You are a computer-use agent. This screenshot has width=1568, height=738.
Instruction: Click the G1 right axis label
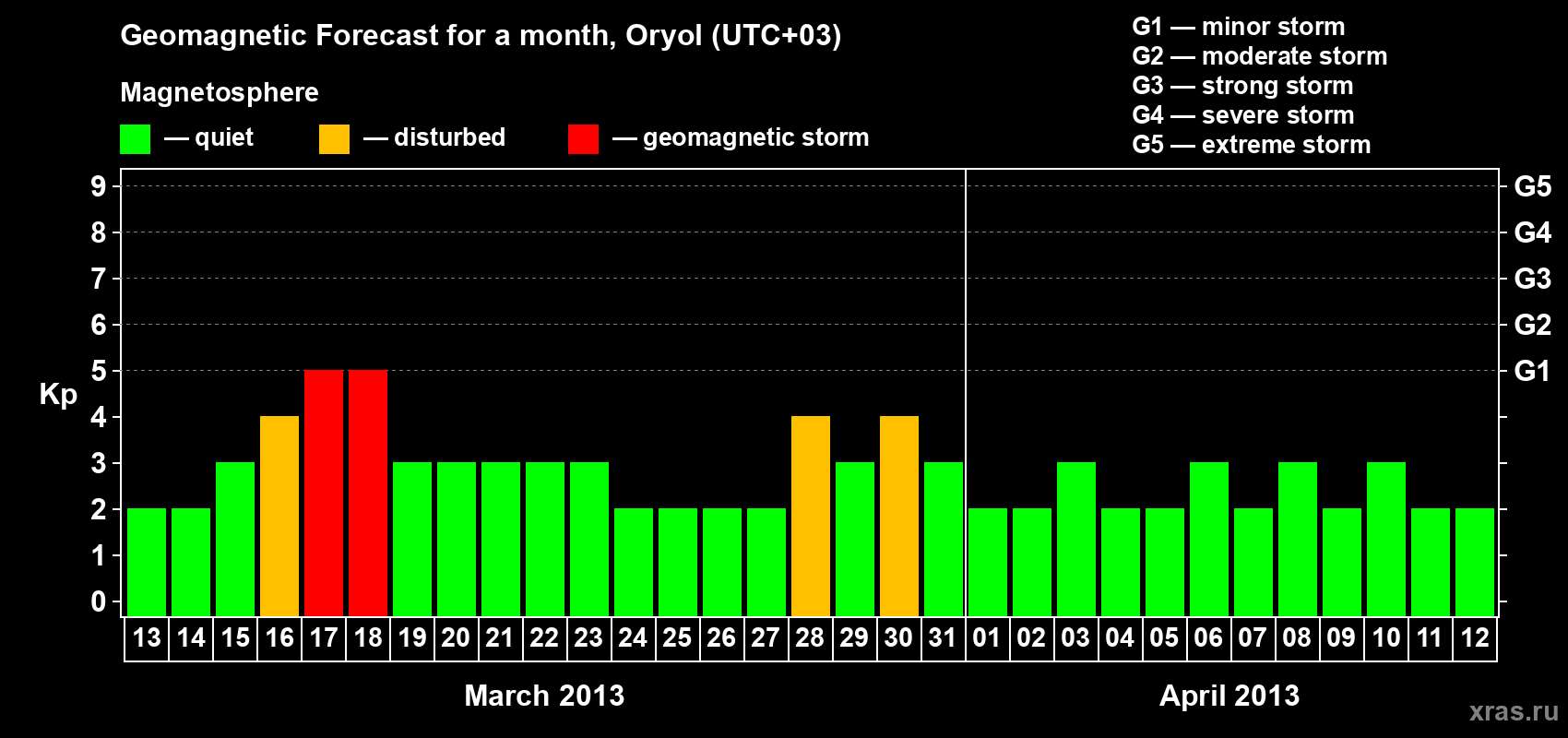pos(1533,371)
